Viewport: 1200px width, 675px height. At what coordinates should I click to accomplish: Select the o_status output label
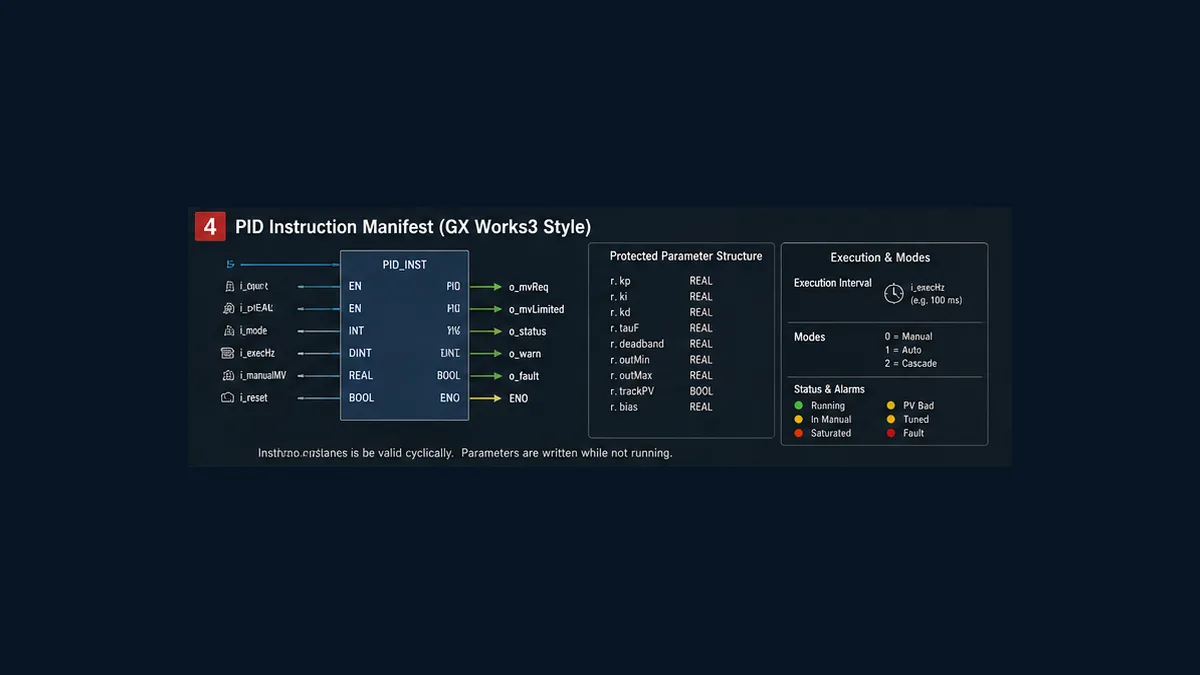click(527, 331)
